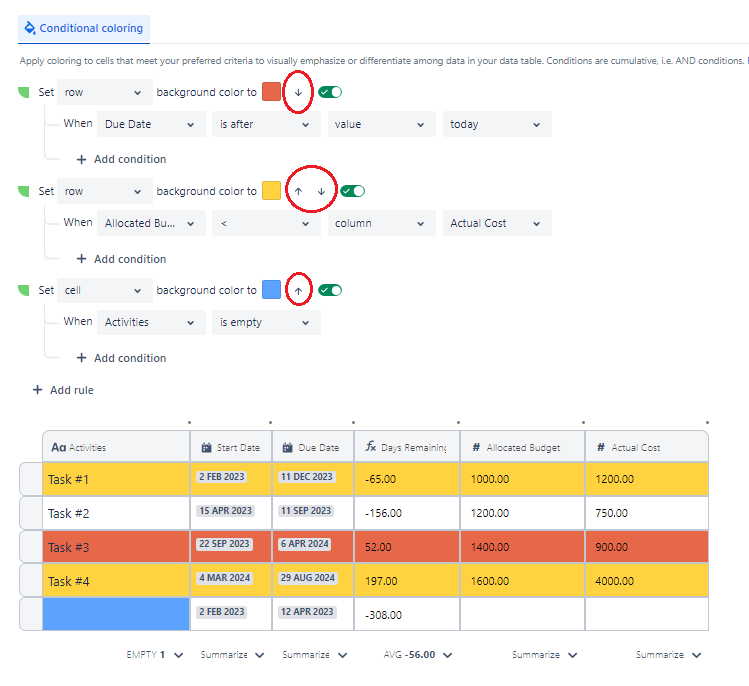
Task: Open the Actual Cost comparison dropdown
Action: 496,223
